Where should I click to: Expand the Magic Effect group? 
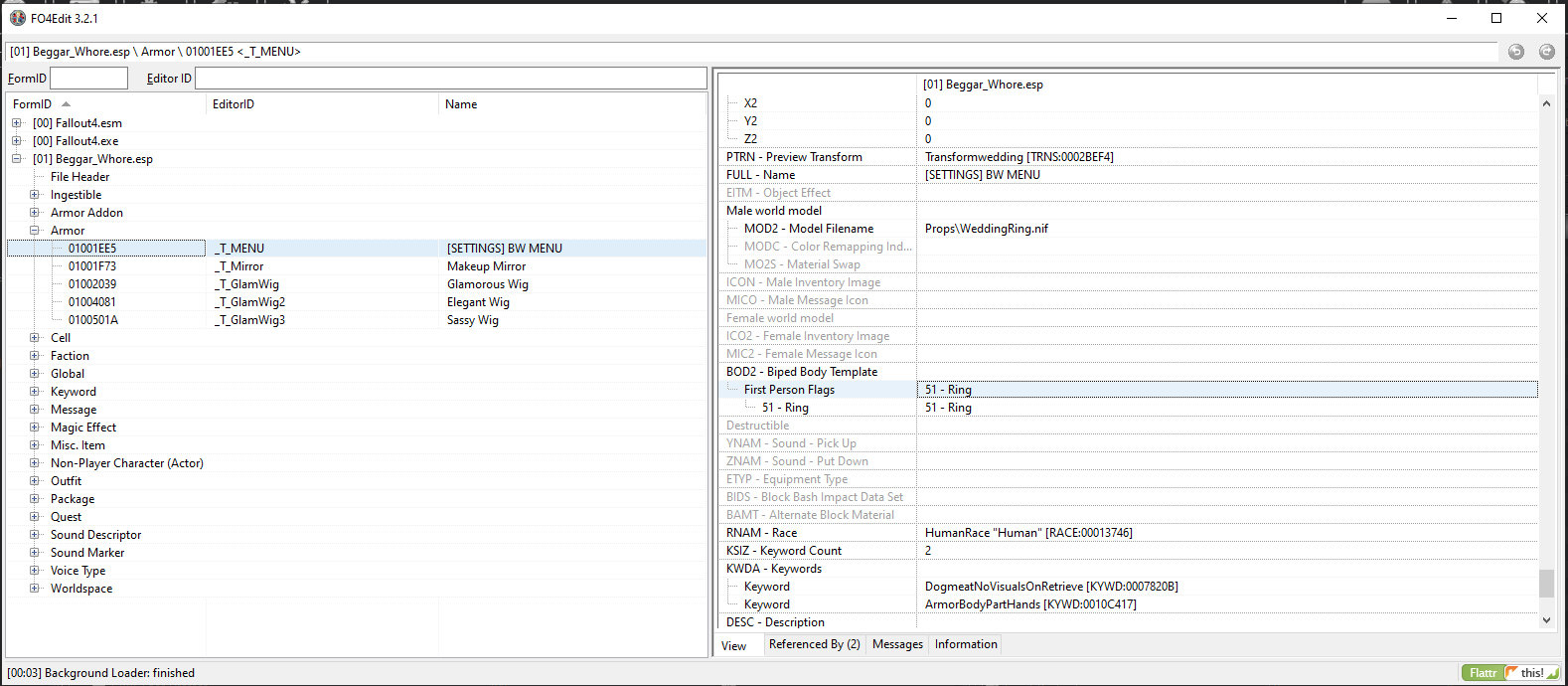click(34, 428)
